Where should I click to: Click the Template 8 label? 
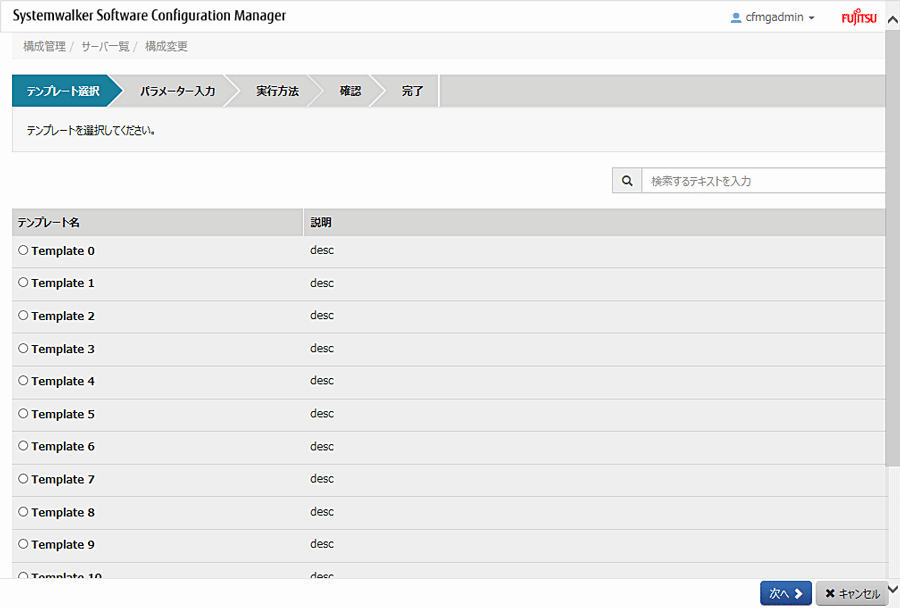[x=63, y=512]
